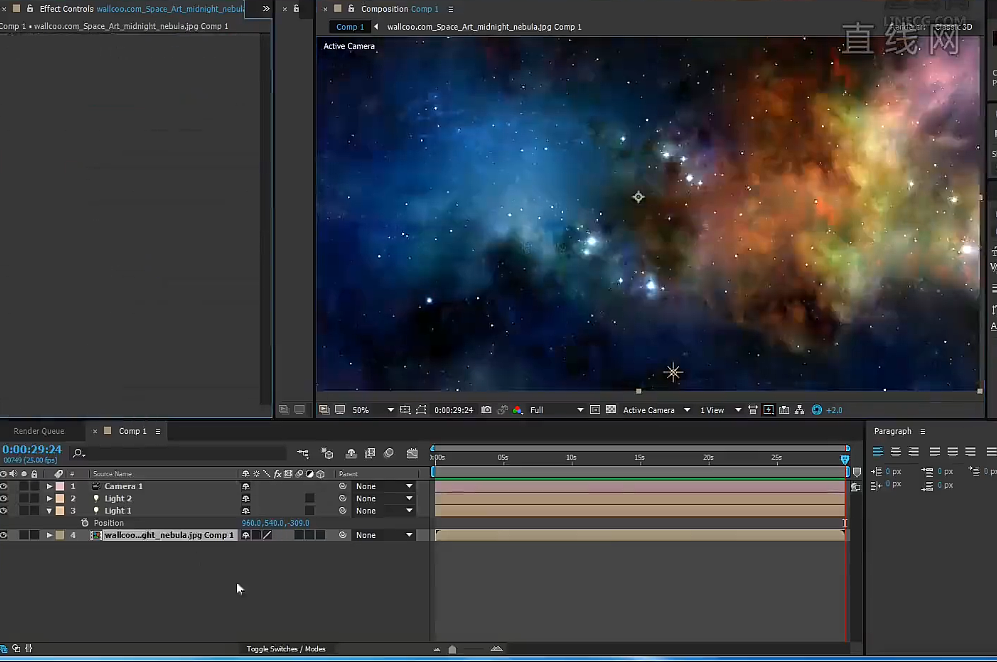Screen dimensions: 997x662
Task: Expand the nebula.jpg Comp 1 layer
Action: (x=49, y=535)
